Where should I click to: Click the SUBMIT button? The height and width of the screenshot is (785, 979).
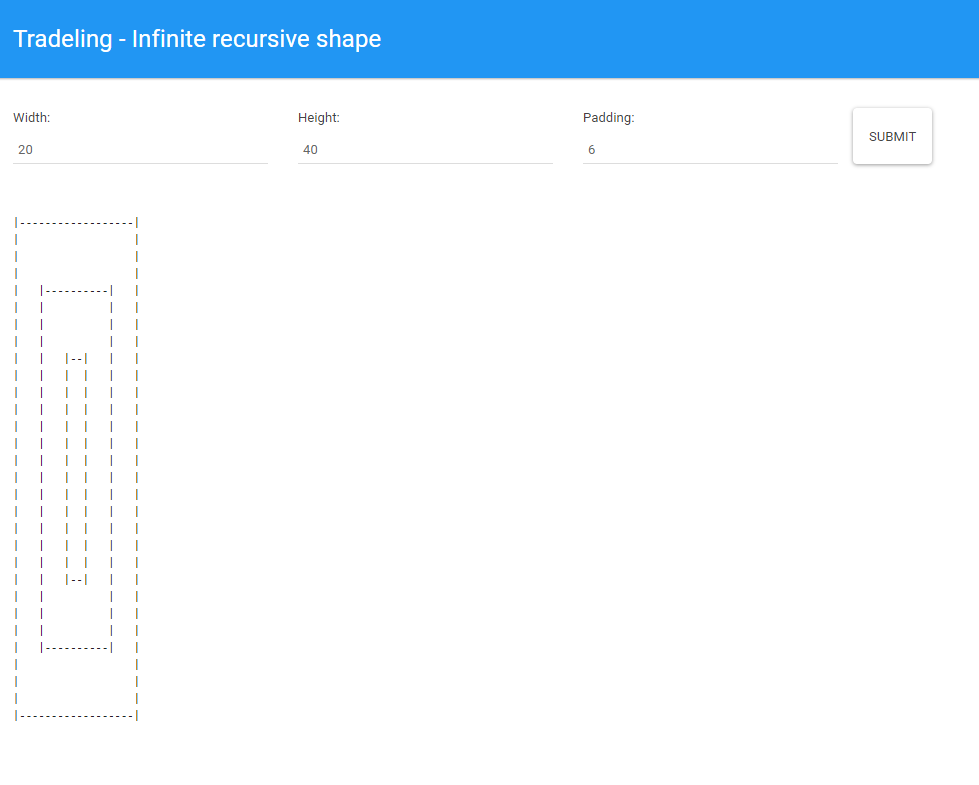pyautogui.click(x=892, y=136)
